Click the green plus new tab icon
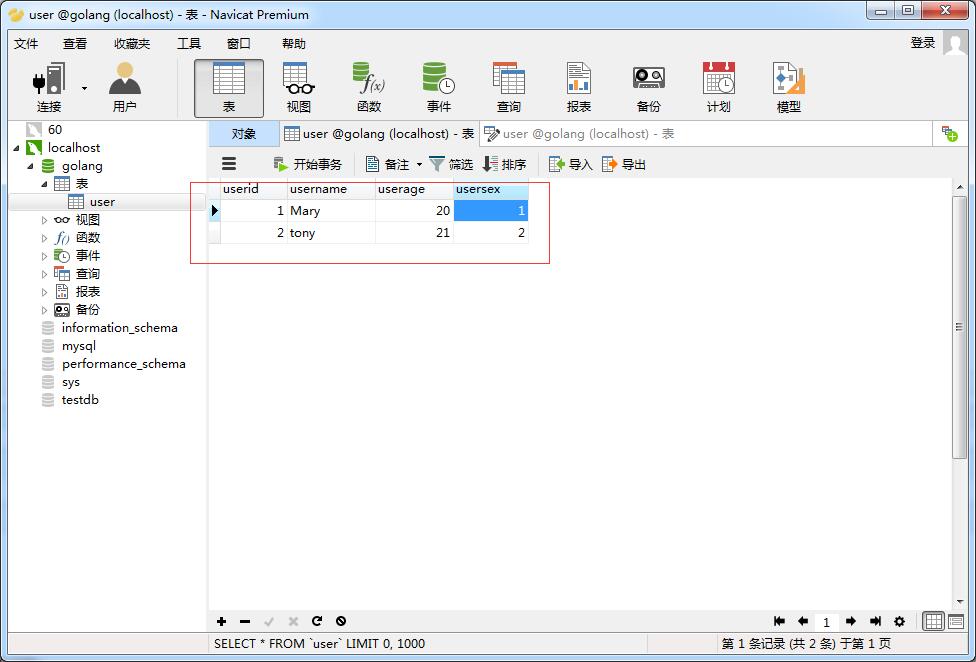The width and height of the screenshot is (976, 662). [949, 134]
